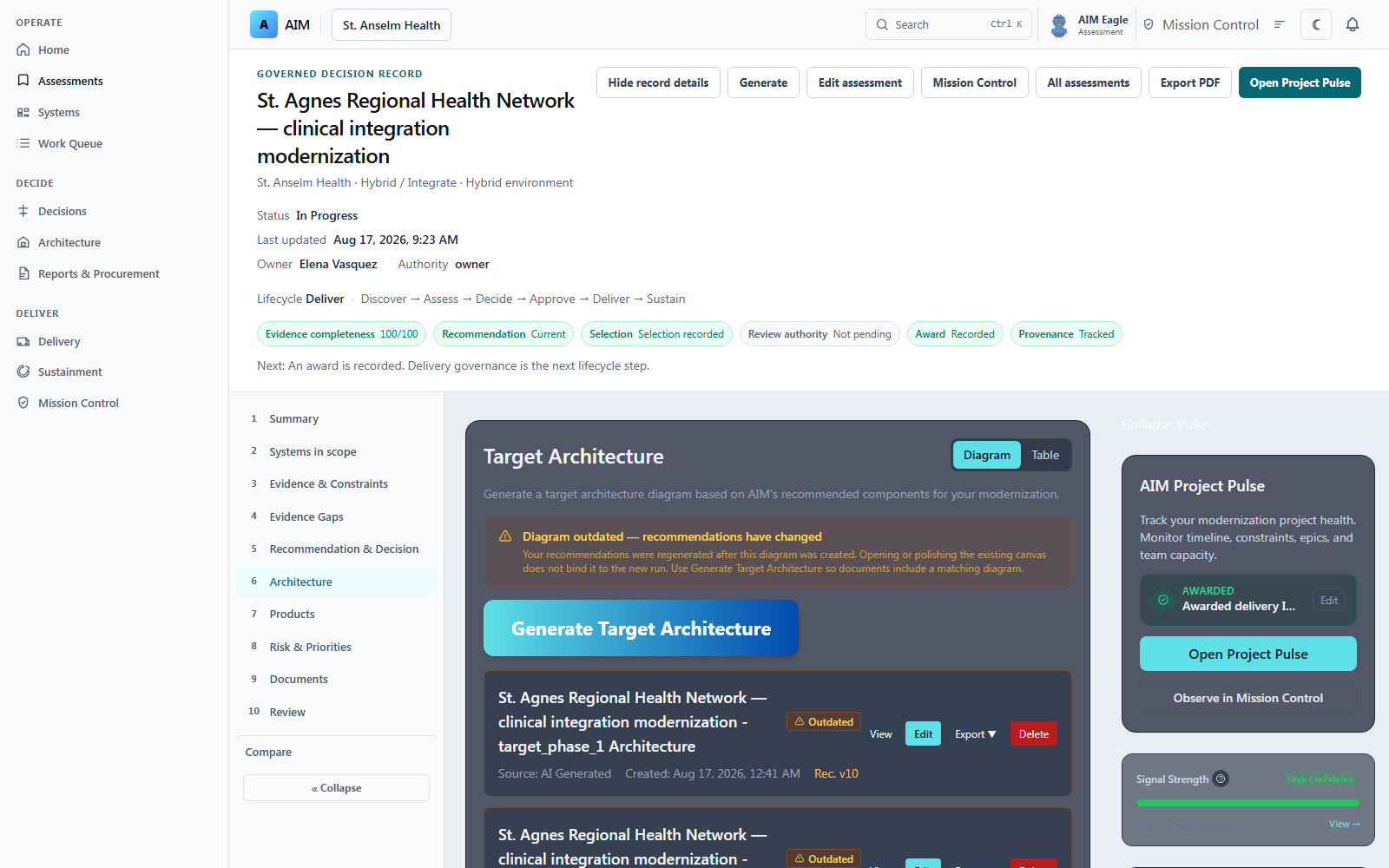The width and height of the screenshot is (1389, 868).
Task: Click the Sustainment icon in sidebar
Action: pos(23,372)
